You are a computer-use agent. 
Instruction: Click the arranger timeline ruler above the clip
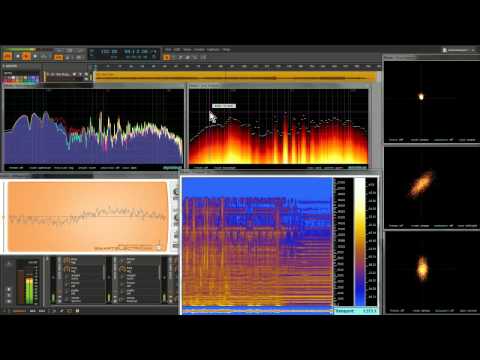pos(237,67)
